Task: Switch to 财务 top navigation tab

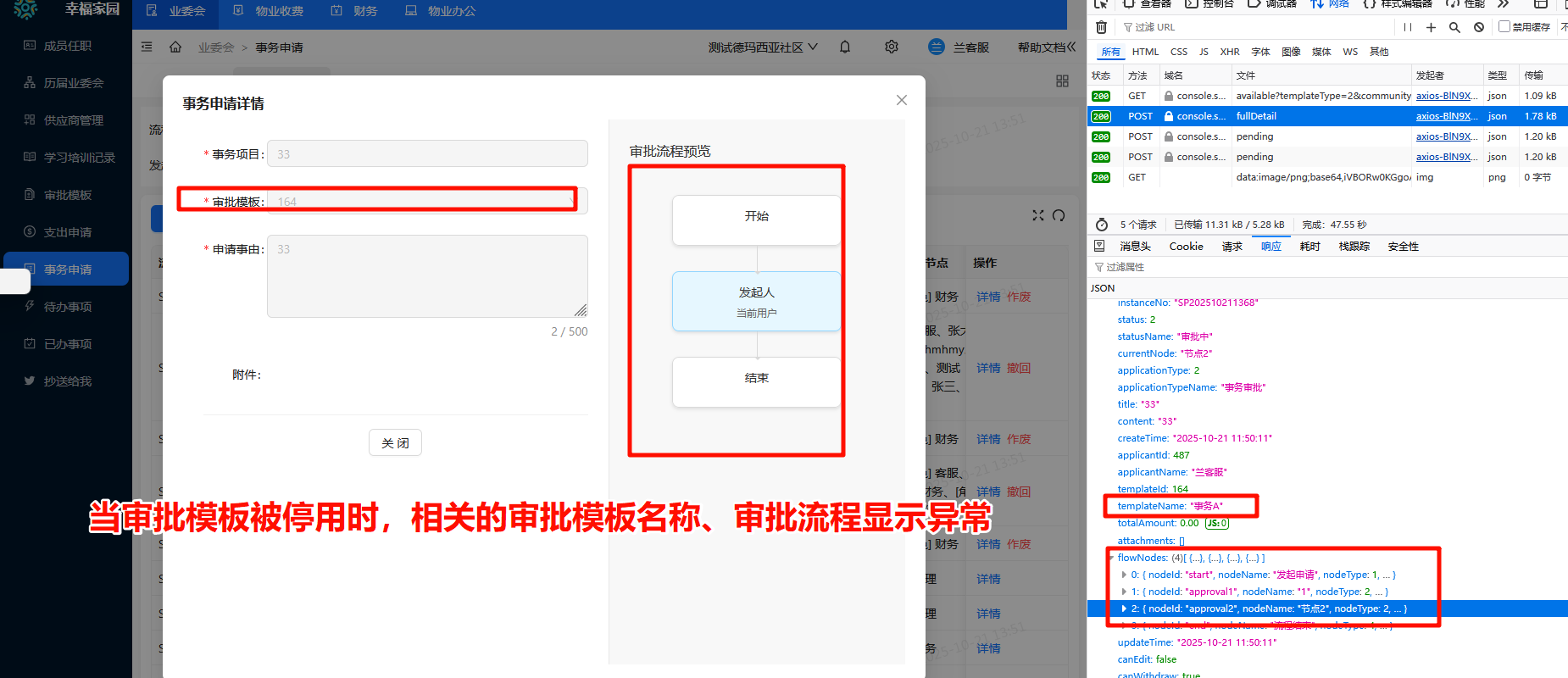Action: tap(354, 11)
